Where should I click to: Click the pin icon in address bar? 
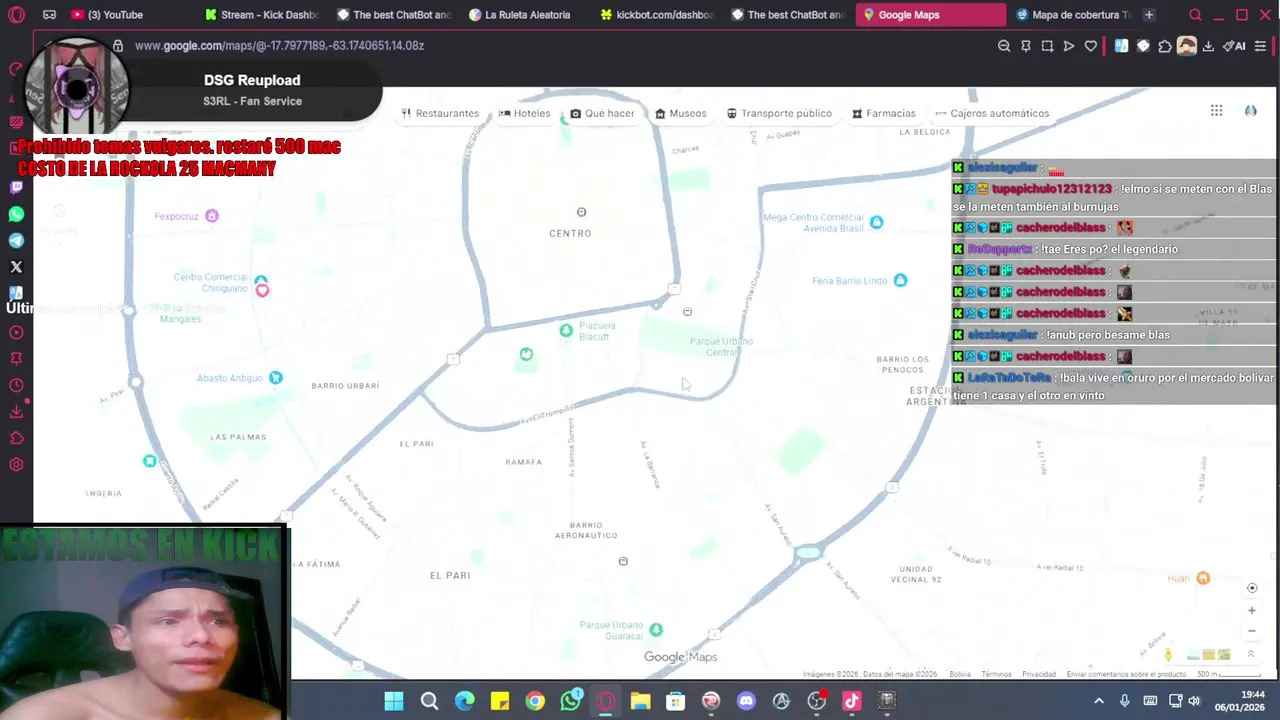1025,46
